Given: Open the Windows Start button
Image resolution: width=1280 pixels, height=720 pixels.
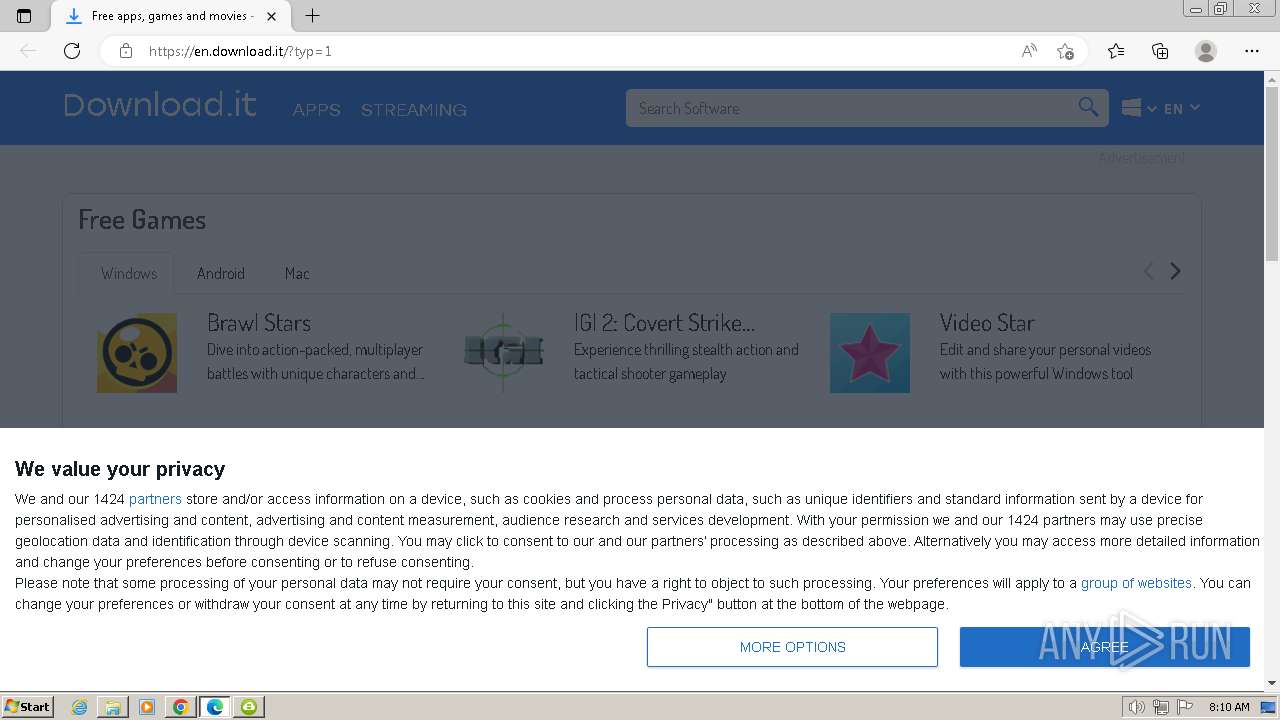Looking at the screenshot, I should pyautogui.click(x=27, y=707).
